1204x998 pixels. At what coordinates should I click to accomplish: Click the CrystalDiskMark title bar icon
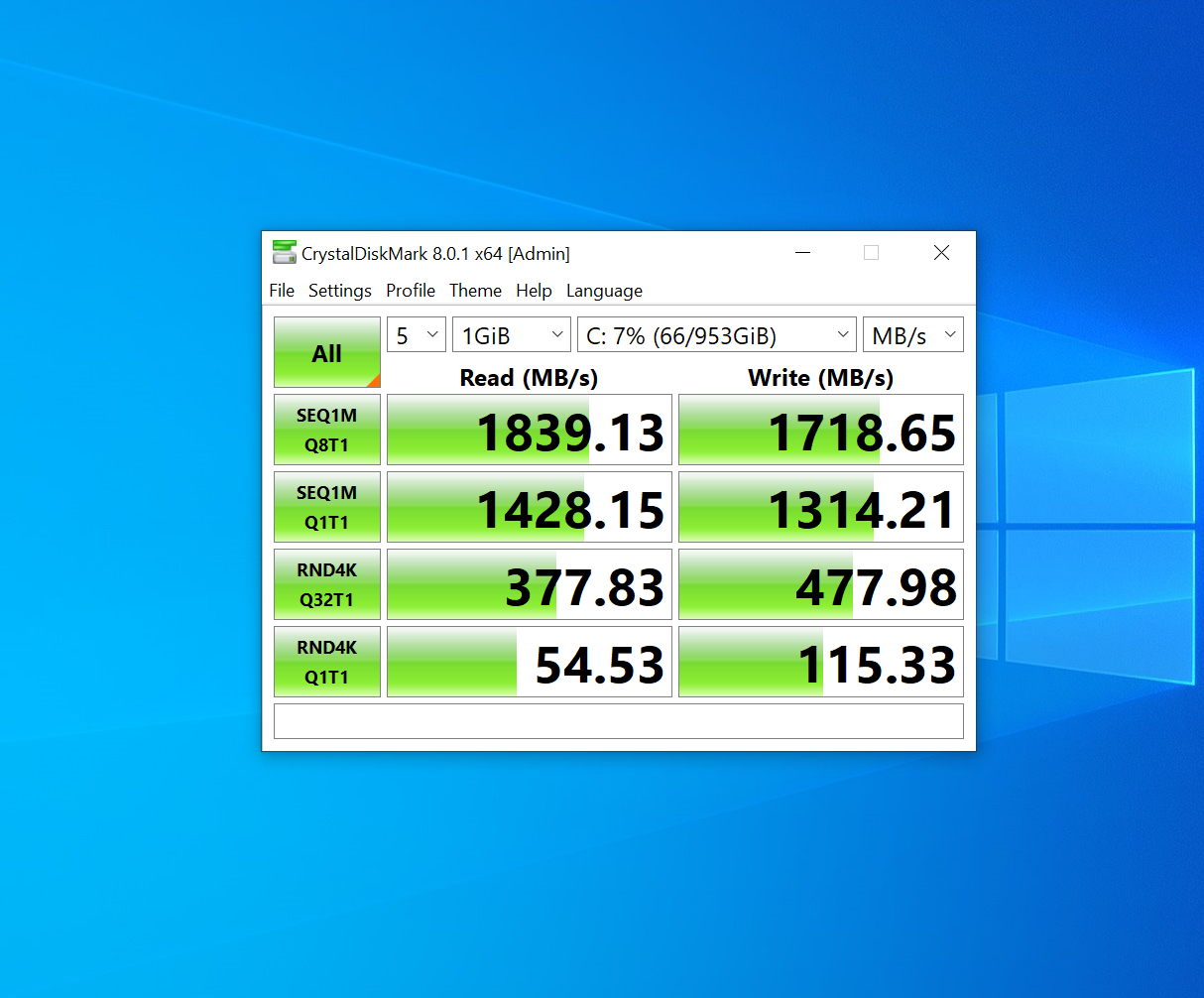click(x=285, y=253)
